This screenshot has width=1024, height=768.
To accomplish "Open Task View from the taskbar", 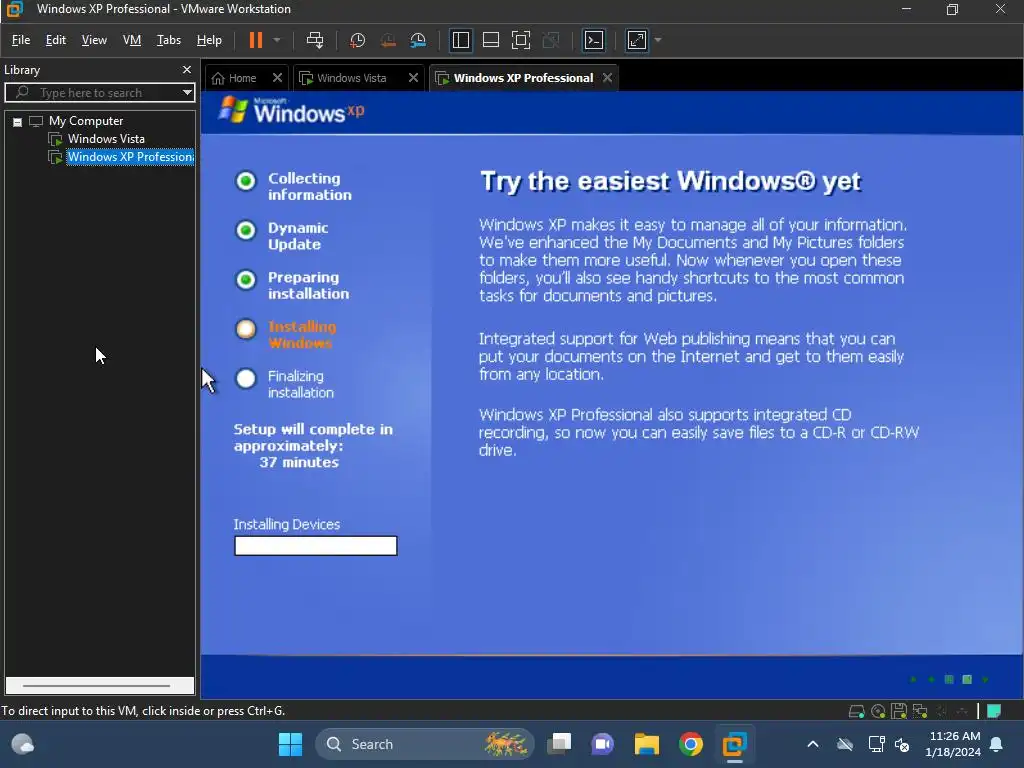I will click(559, 744).
